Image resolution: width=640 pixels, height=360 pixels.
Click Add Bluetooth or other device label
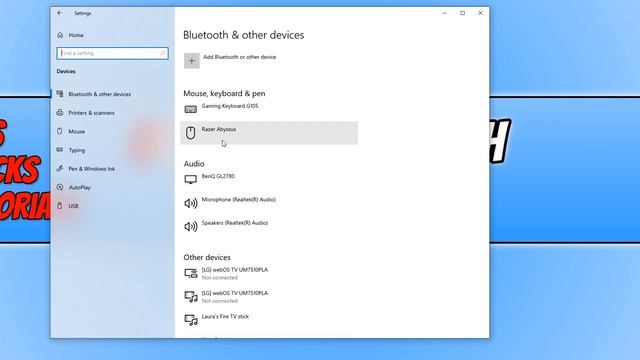click(240, 57)
